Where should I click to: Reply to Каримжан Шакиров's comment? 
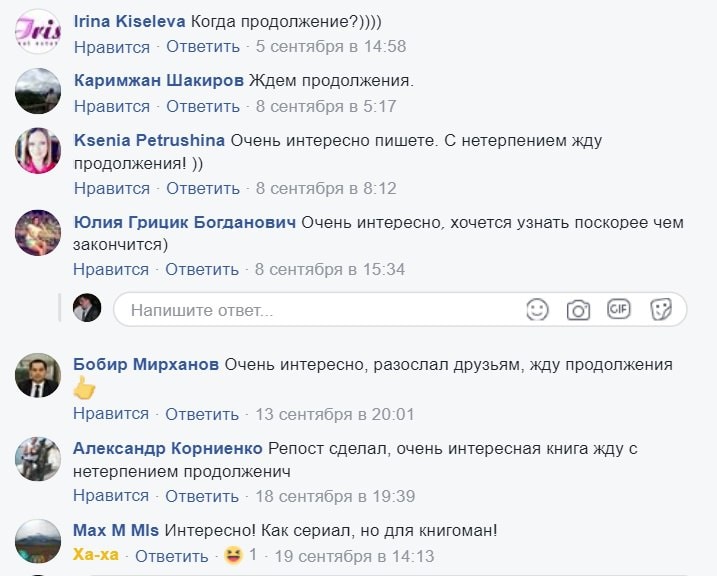[x=203, y=106]
